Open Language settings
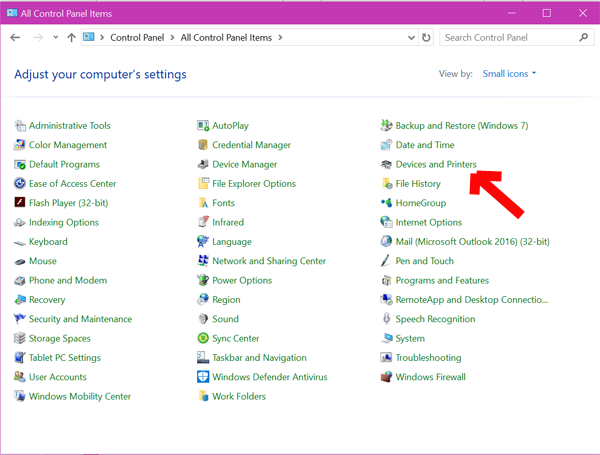Image resolution: width=600 pixels, height=455 pixels. (x=232, y=242)
